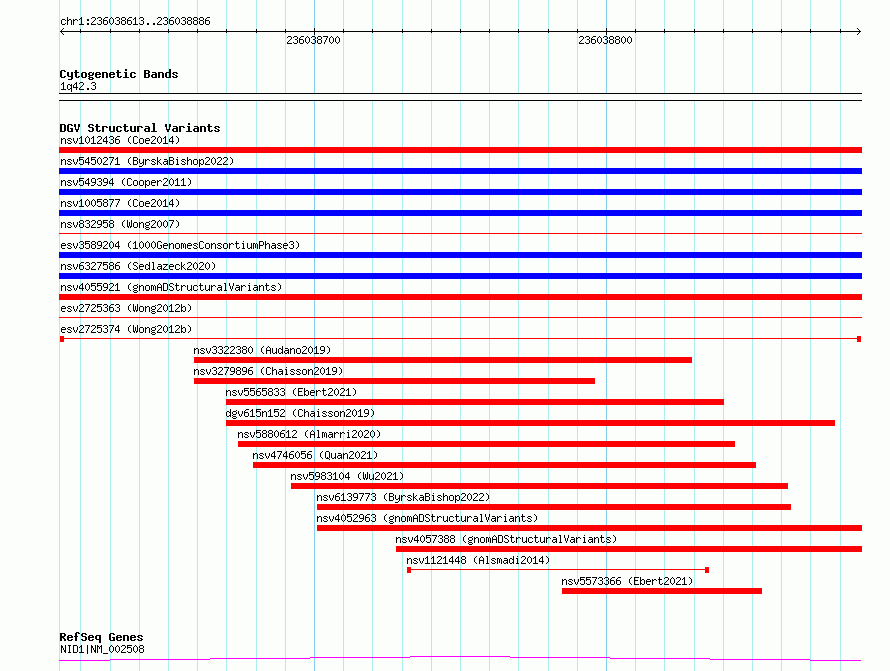Open variant label nsv1121448 (Alsmadi2014)
The height and width of the screenshot is (671, 890).
tap(478, 560)
